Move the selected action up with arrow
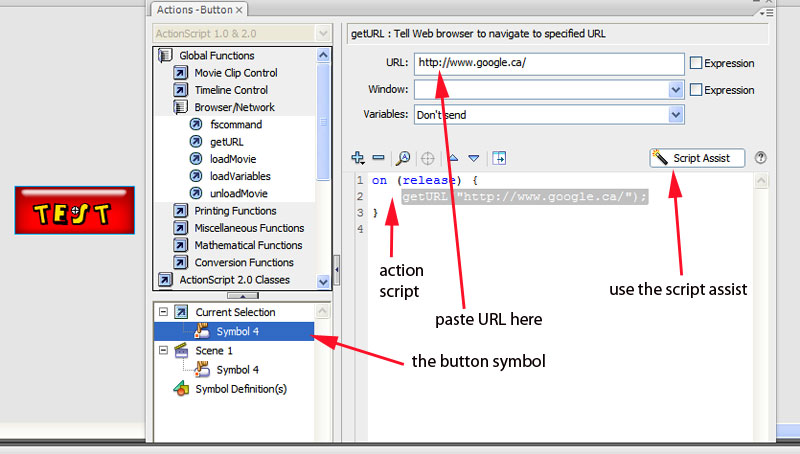The width and height of the screenshot is (800, 454). pyautogui.click(x=453, y=158)
